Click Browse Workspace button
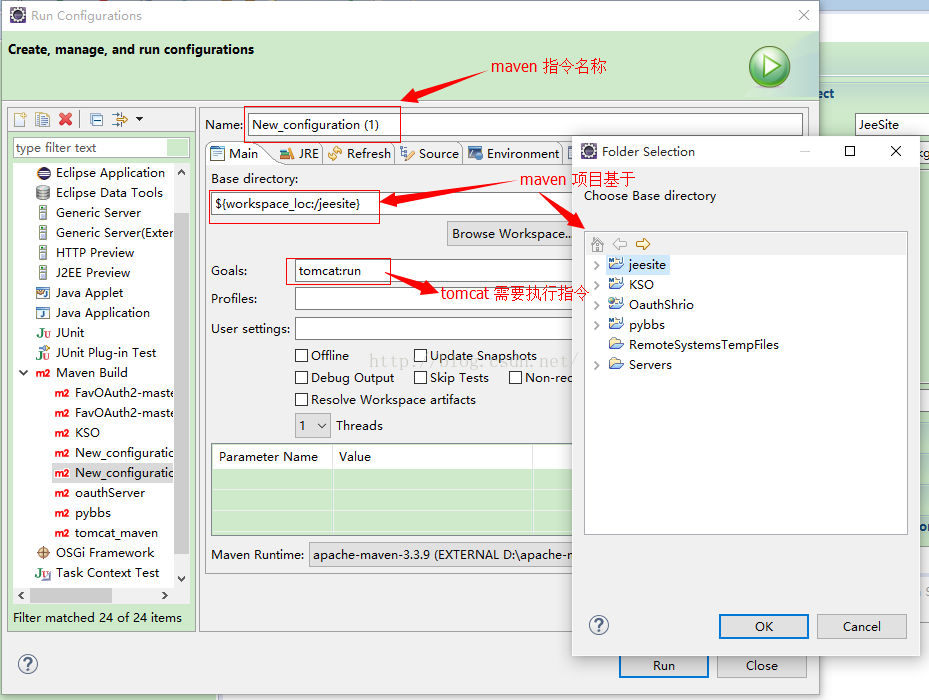This screenshot has height=700, width=929. point(510,234)
